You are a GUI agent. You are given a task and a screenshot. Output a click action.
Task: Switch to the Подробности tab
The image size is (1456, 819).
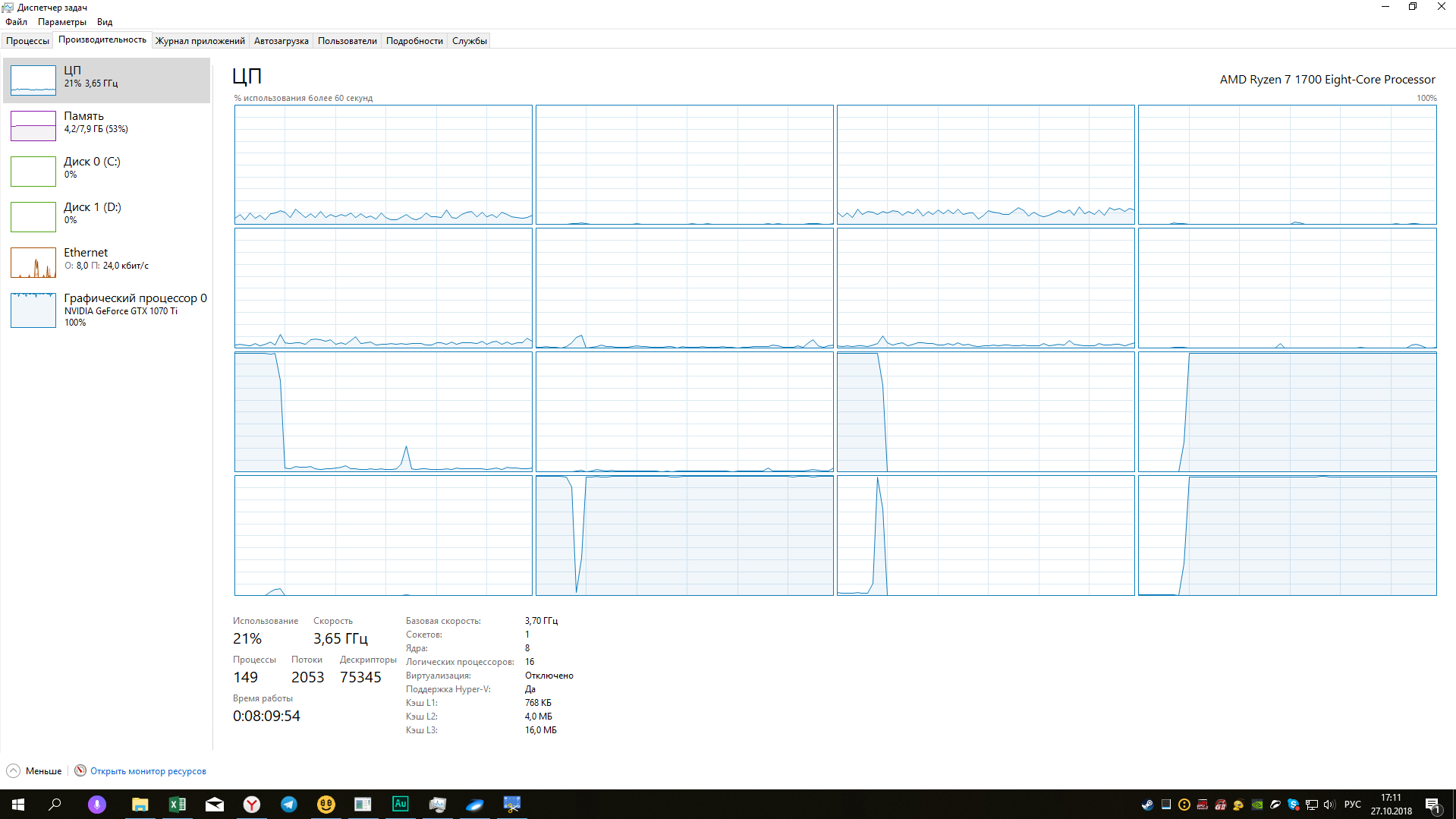(414, 41)
